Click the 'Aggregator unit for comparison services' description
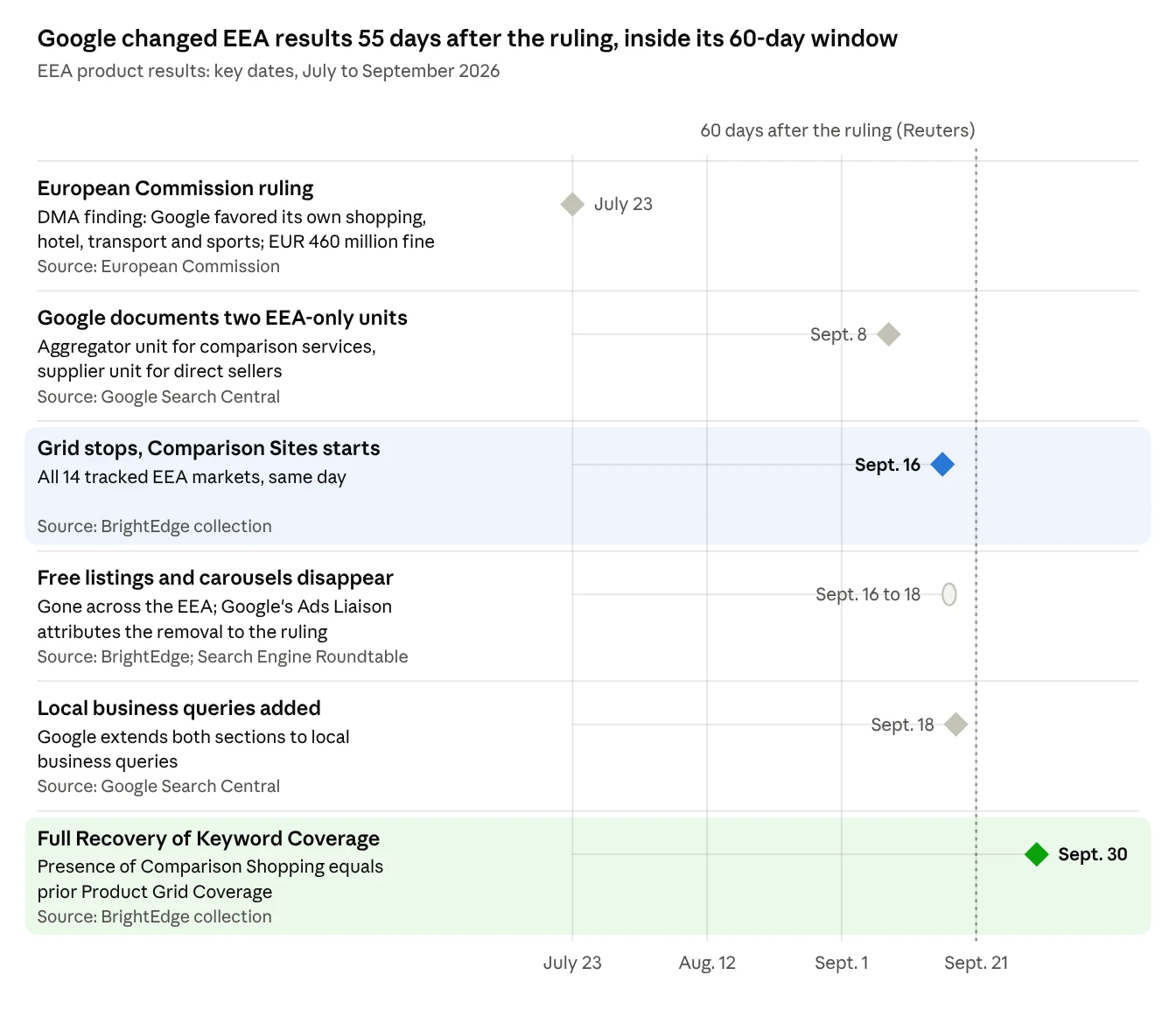 click(206, 347)
